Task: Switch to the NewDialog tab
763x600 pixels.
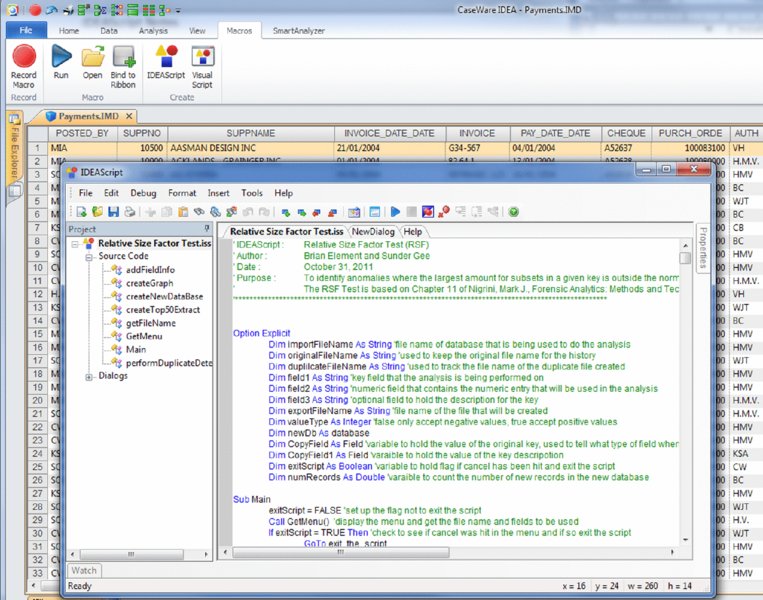Action: coord(373,232)
